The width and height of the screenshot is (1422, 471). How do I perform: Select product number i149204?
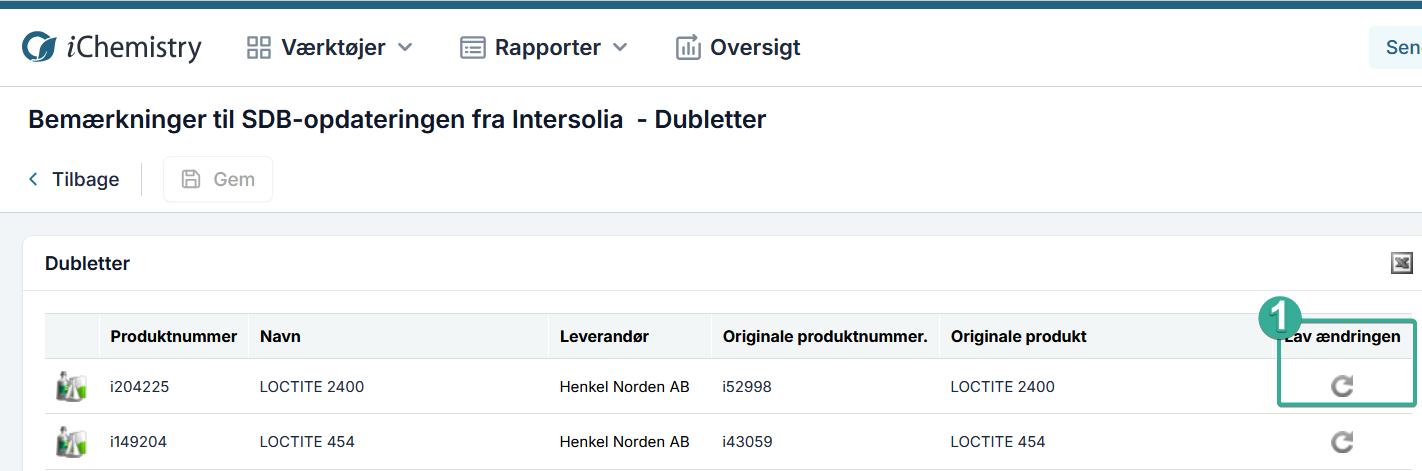click(140, 442)
